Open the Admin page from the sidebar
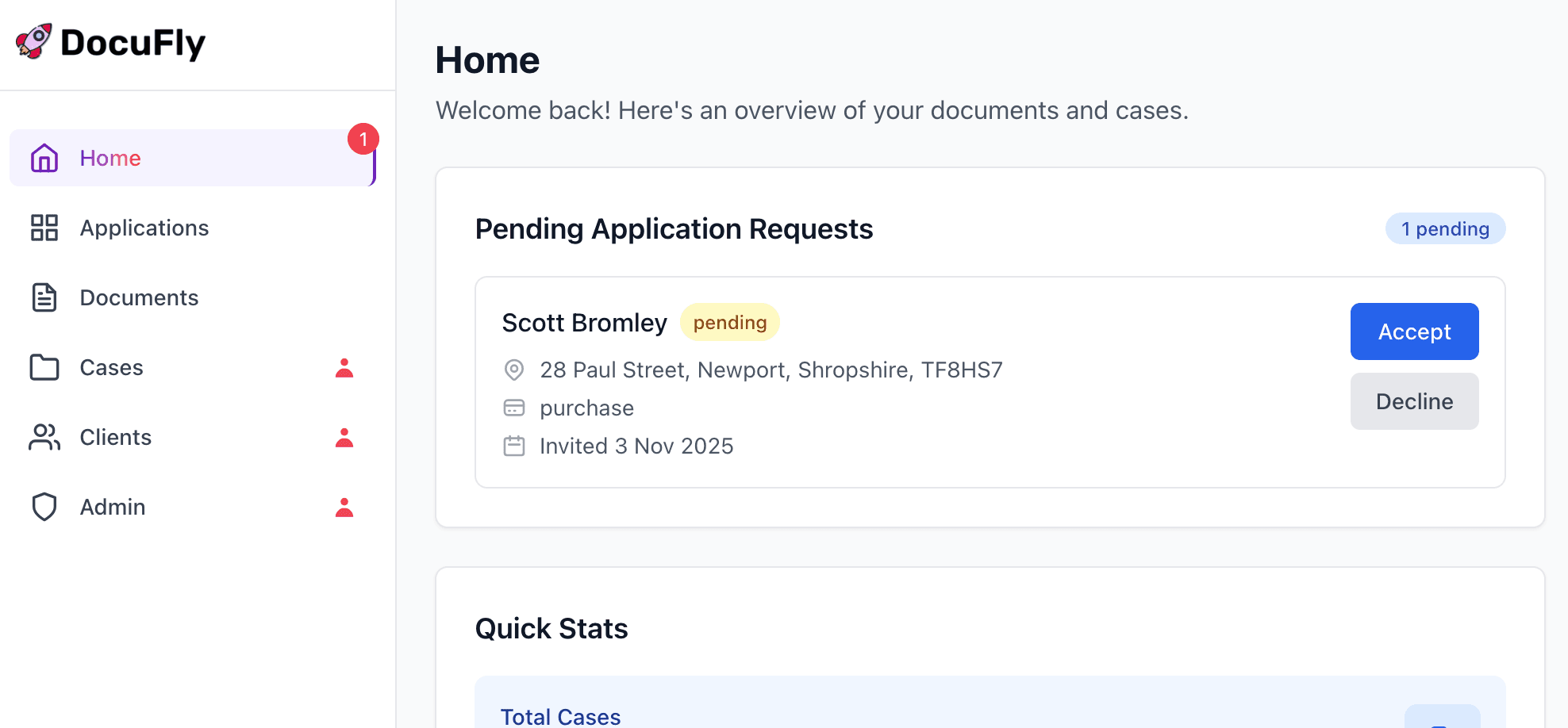Image resolution: width=1568 pixels, height=728 pixels. tap(113, 507)
